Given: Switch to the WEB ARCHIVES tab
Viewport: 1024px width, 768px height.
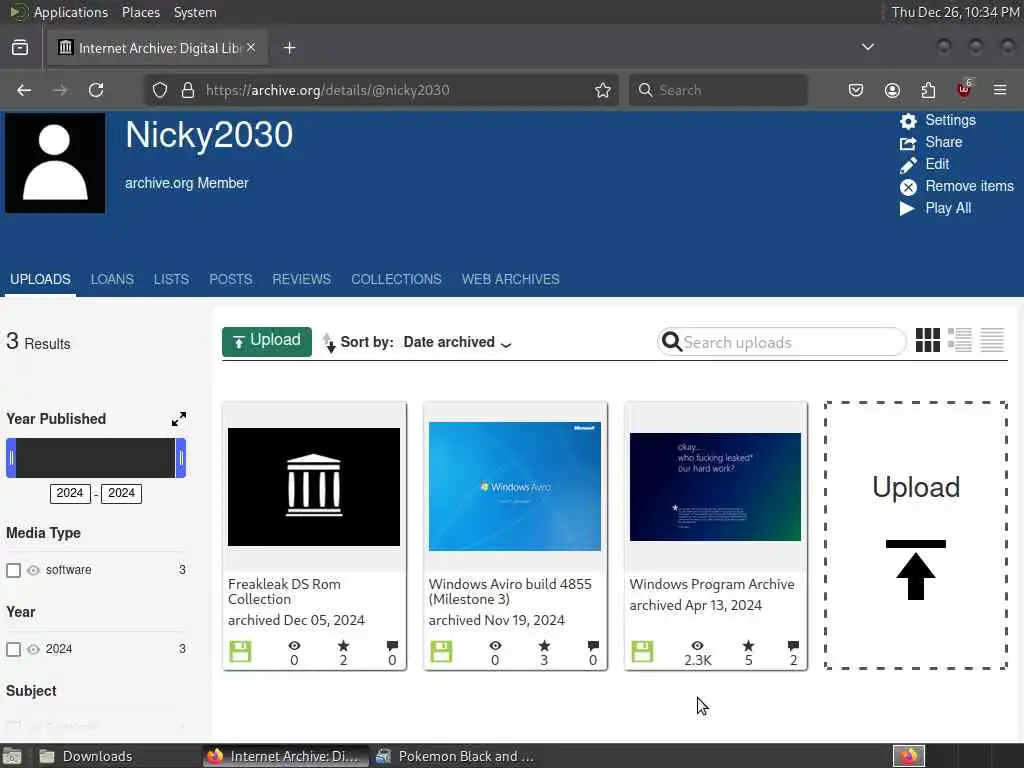Looking at the screenshot, I should click(x=511, y=280).
